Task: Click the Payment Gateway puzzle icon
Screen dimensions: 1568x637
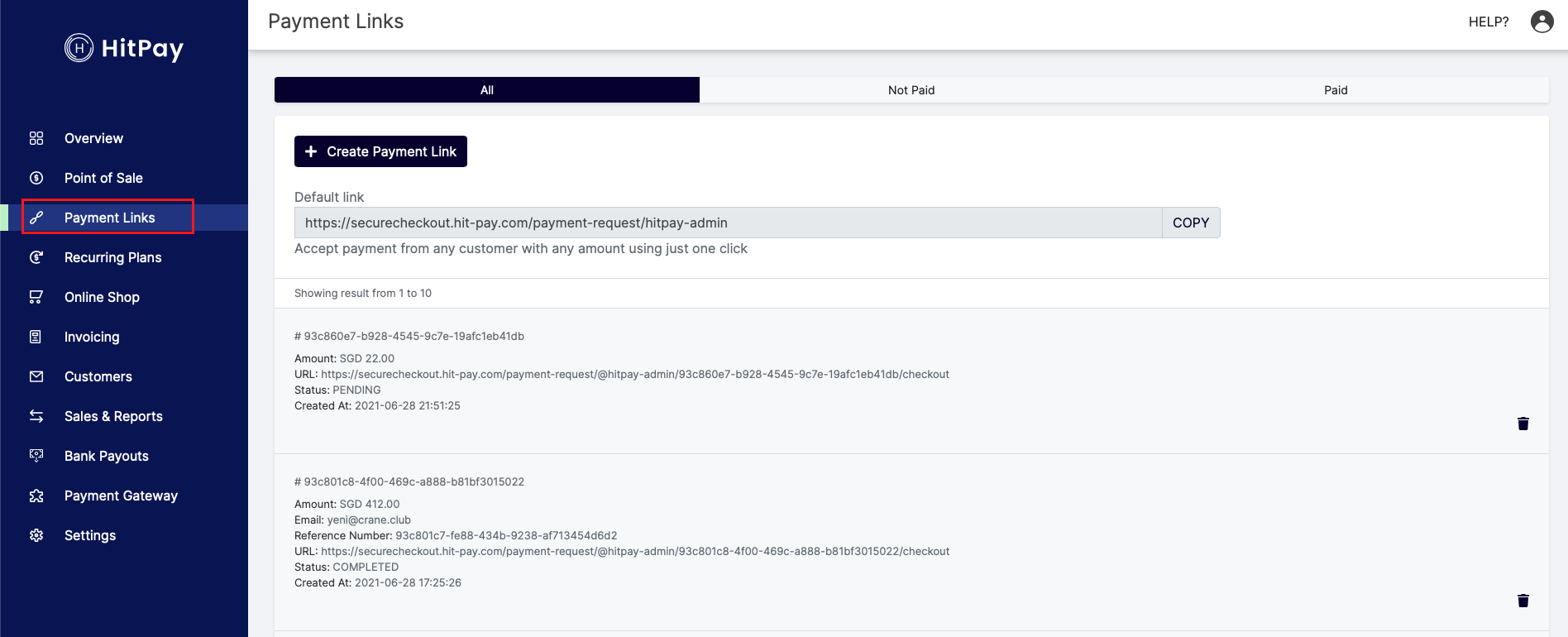Action: click(36, 496)
